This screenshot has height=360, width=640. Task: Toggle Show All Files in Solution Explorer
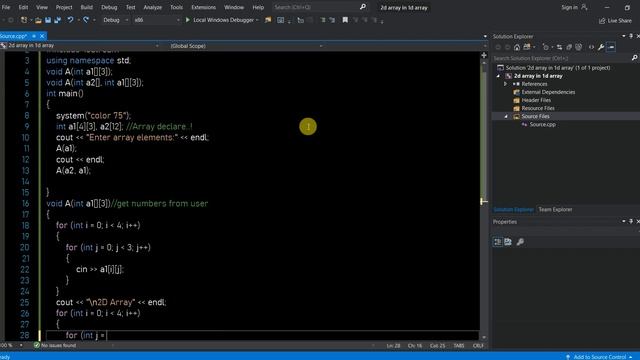click(579, 47)
